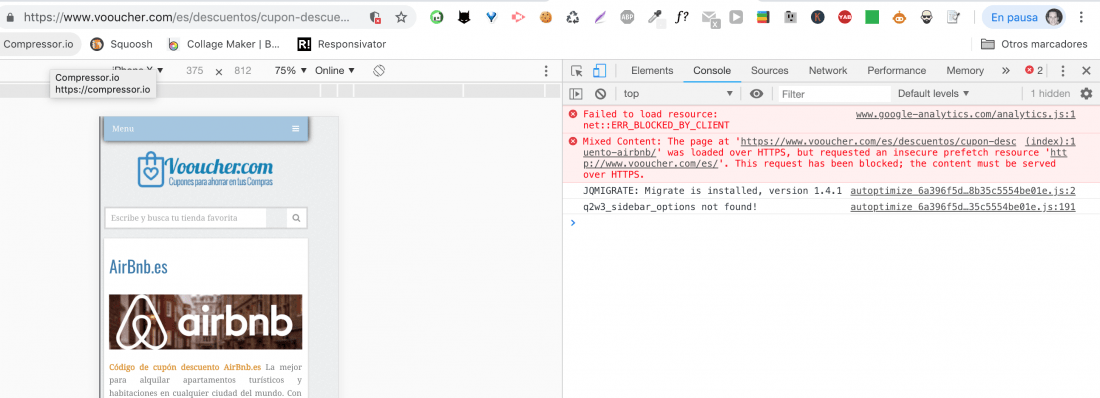Activate the eyedropper color picker extension
Screen dimensions: 1100x398
tap(655, 18)
